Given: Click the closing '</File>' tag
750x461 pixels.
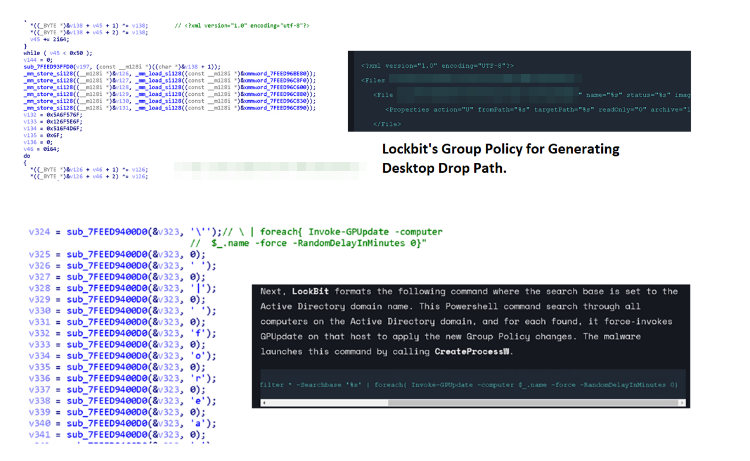Looking at the screenshot, I should pyautogui.click(x=387, y=124).
